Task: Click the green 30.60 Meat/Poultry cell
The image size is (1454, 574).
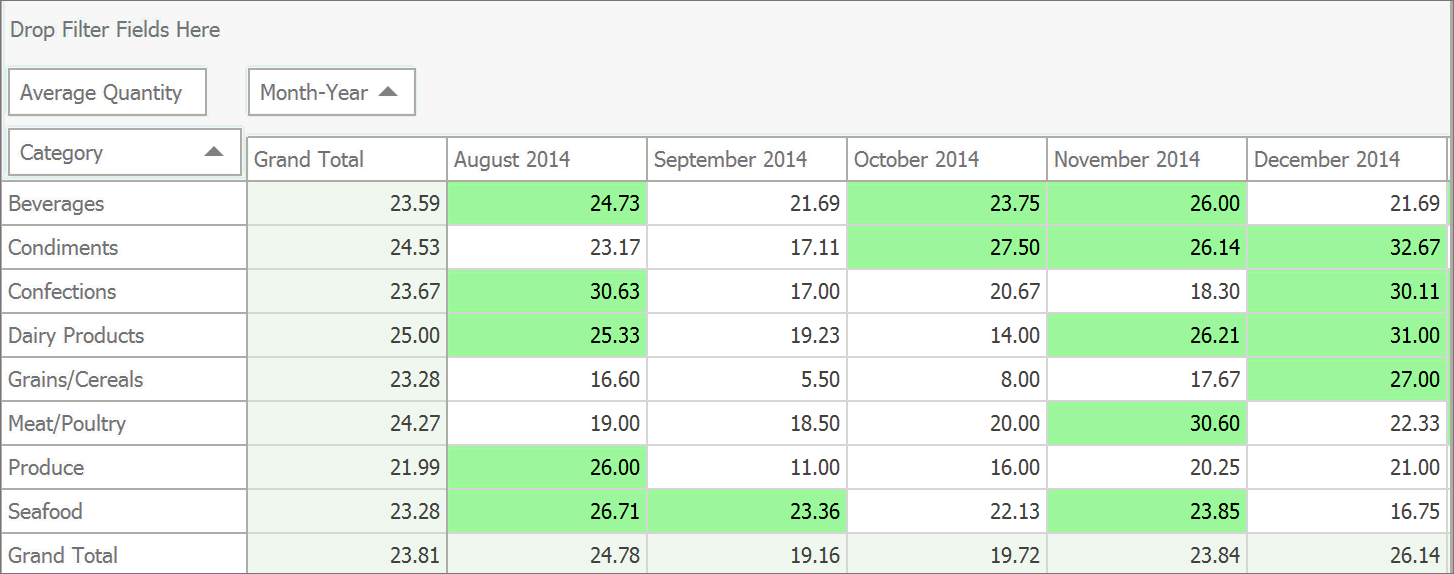Action: coord(1146,423)
